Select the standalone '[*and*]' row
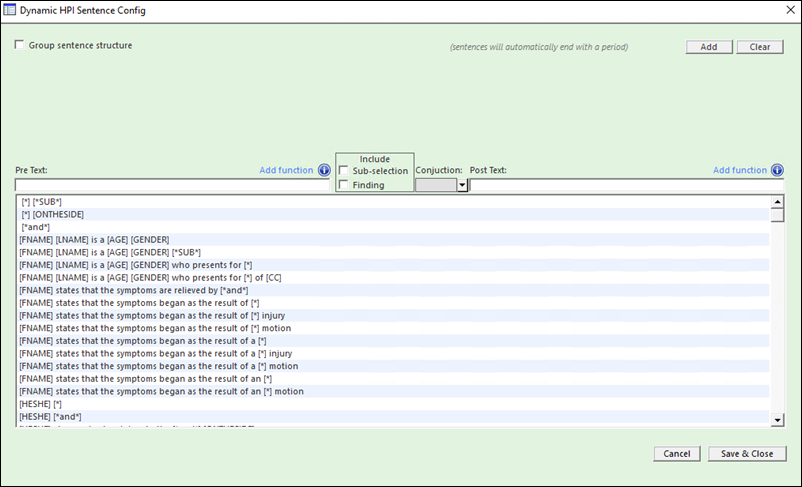This screenshot has width=802, height=487. pyautogui.click(x=393, y=227)
